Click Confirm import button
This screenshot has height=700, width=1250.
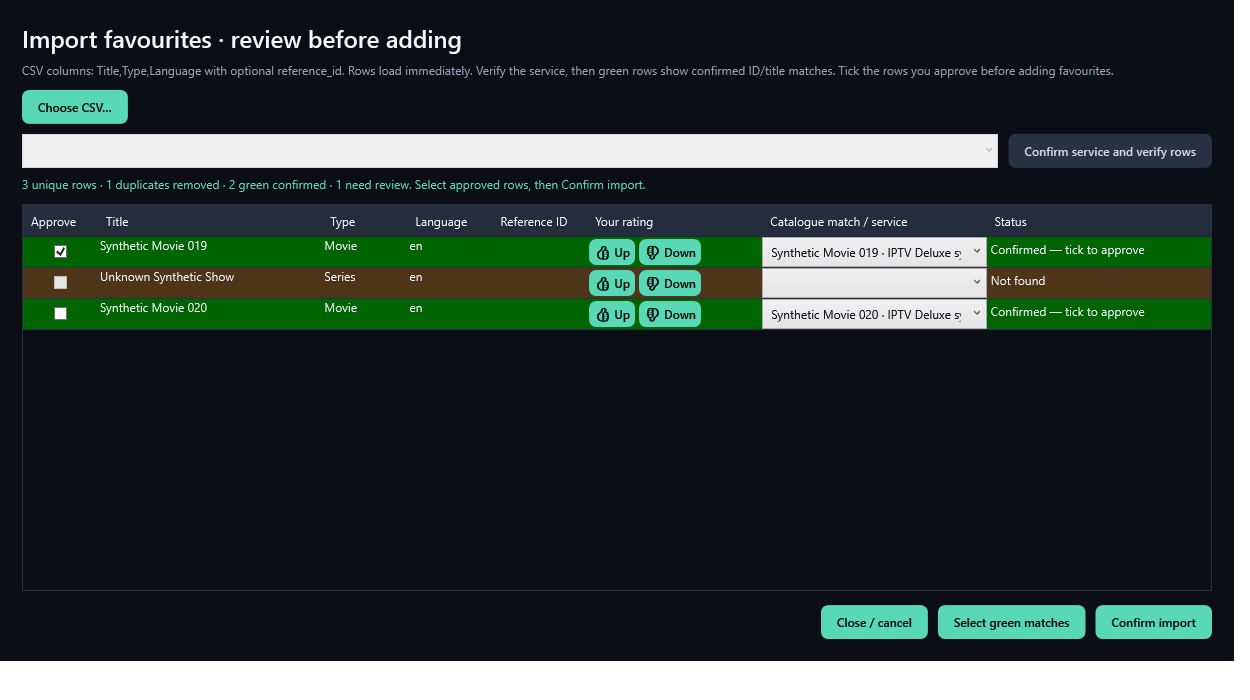(x=1153, y=622)
